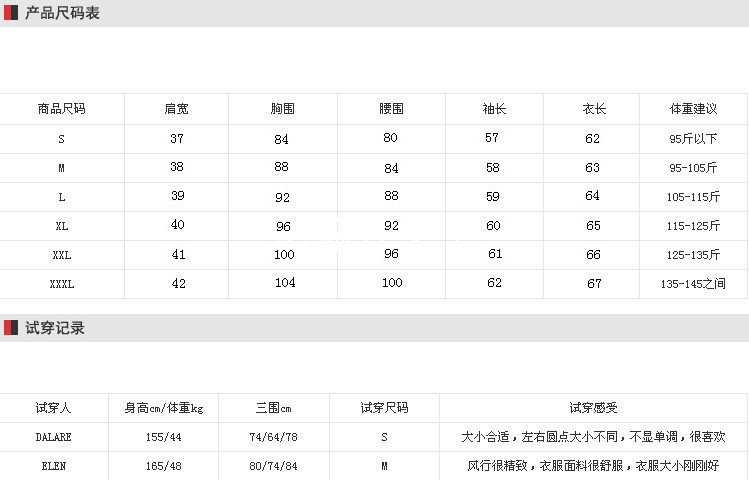The width and height of the screenshot is (749, 480).
Task: Click the 衣长 column header
Action: coord(594,109)
